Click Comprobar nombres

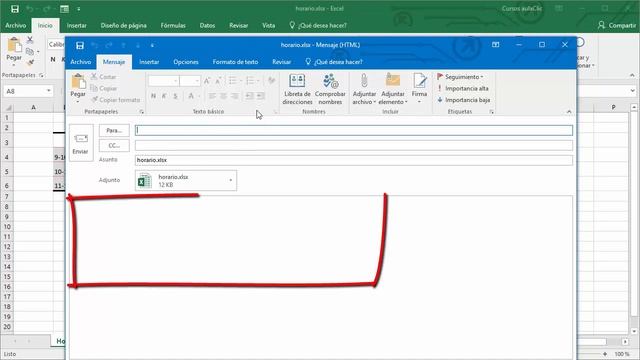[330, 89]
